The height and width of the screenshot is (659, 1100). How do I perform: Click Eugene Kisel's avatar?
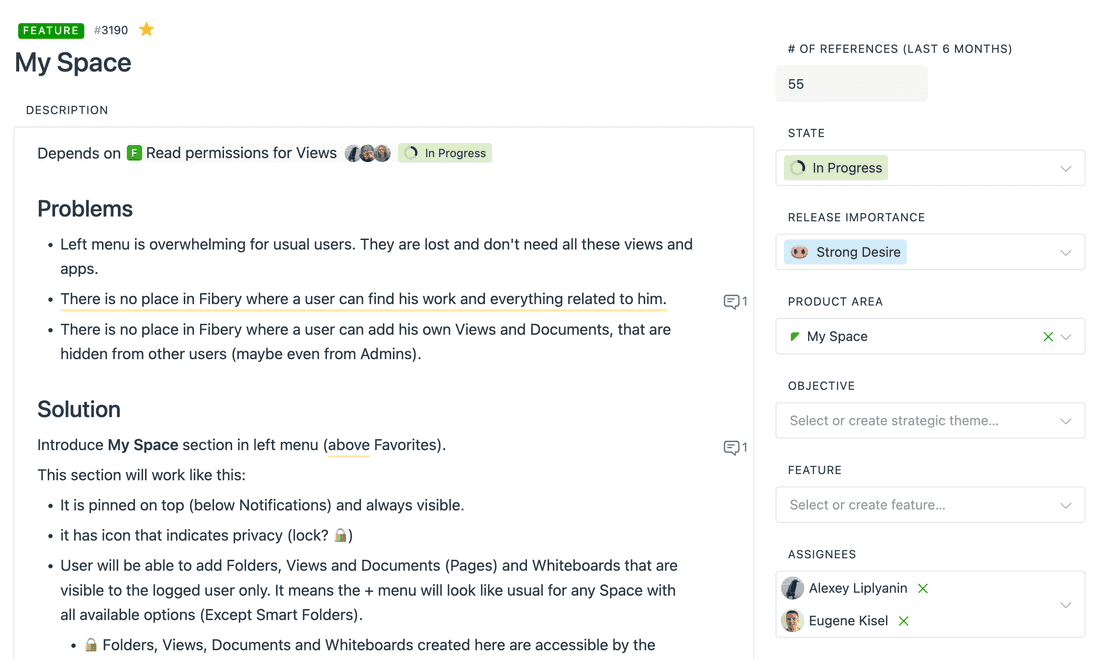point(793,621)
